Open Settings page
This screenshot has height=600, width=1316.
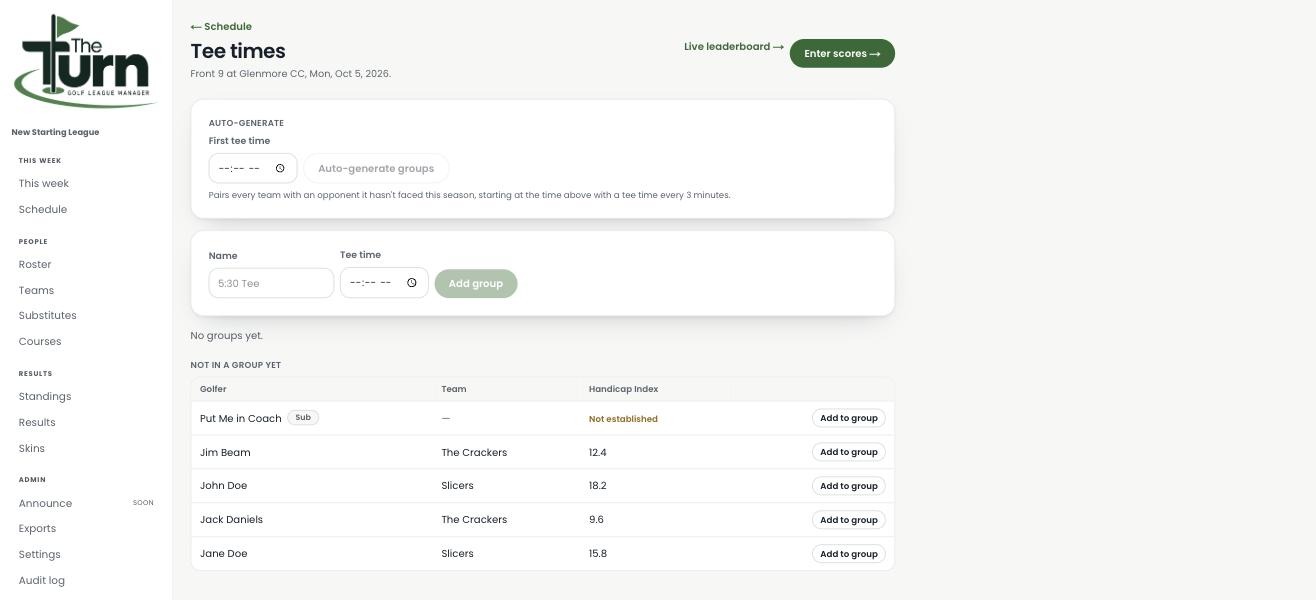[x=39, y=555]
